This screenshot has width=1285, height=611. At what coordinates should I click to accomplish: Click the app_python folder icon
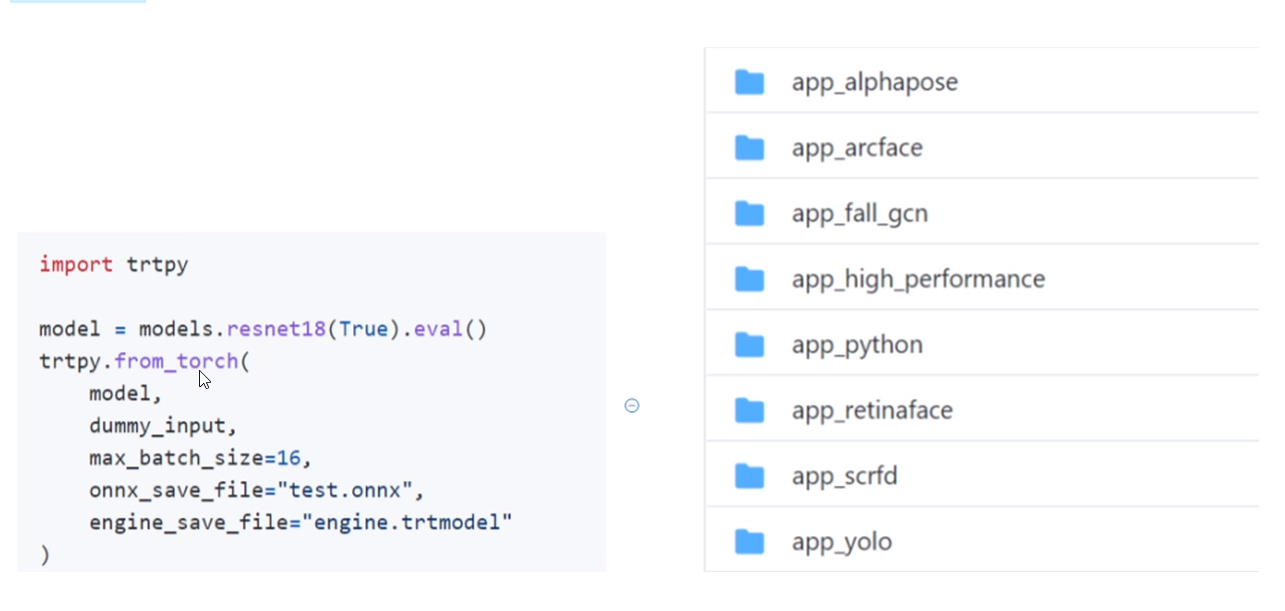pos(749,345)
